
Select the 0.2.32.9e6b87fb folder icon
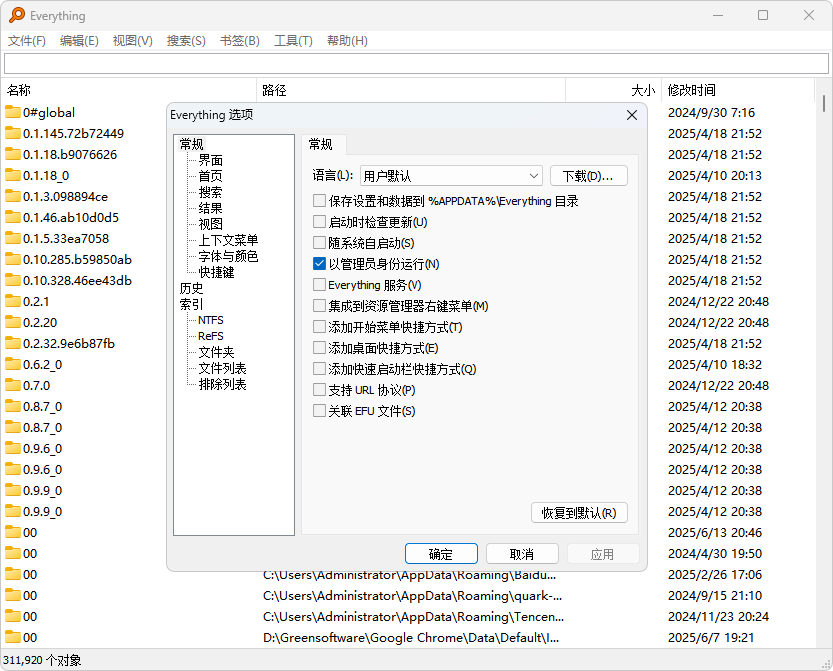tap(13, 343)
